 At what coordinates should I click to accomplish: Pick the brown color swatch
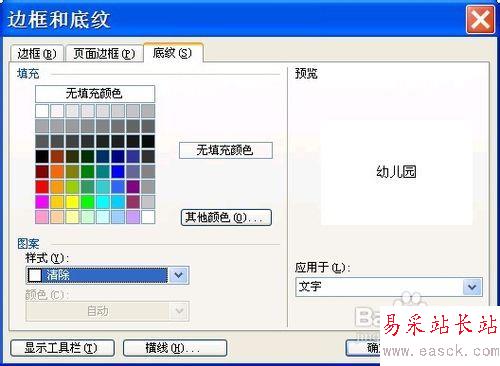(57, 156)
